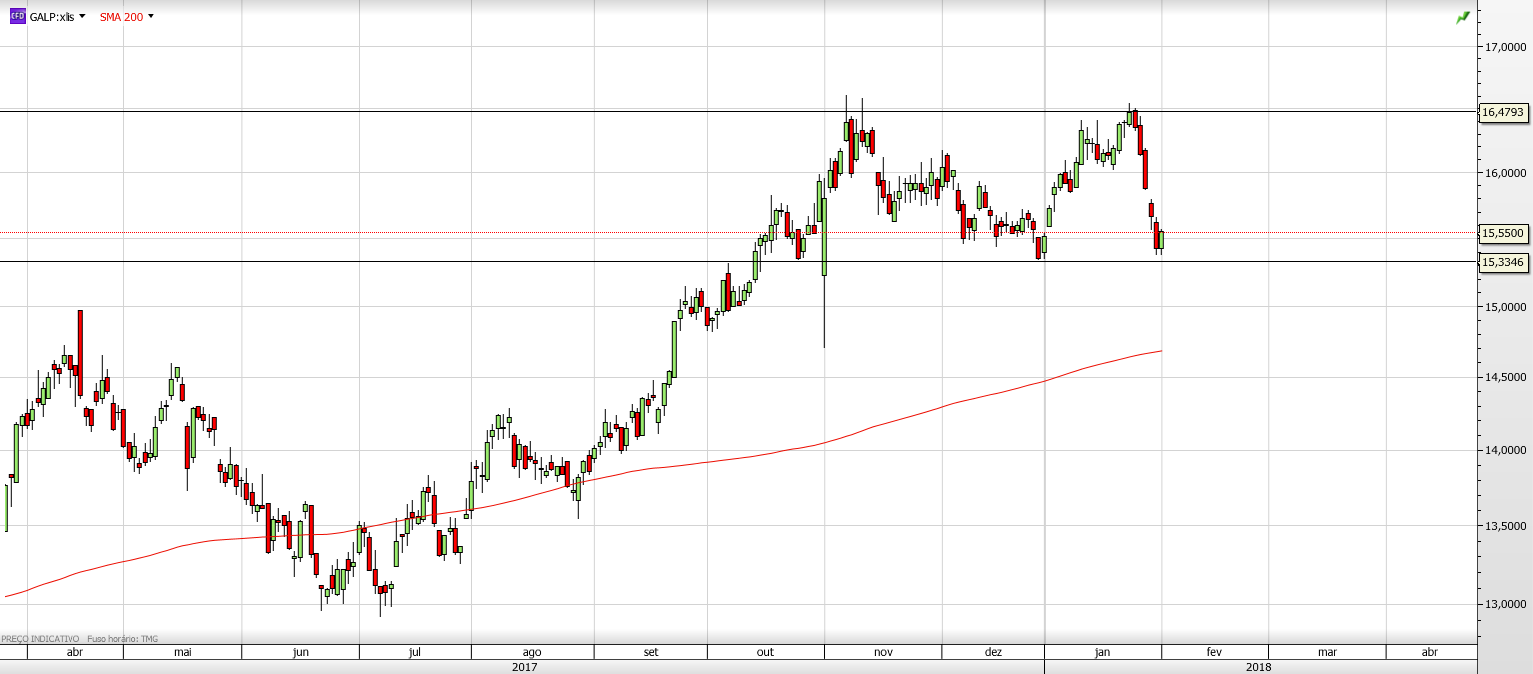This screenshot has height=674, width=1533.
Task: Click the 17,0000 price axis label
Action: (1505, 46)
